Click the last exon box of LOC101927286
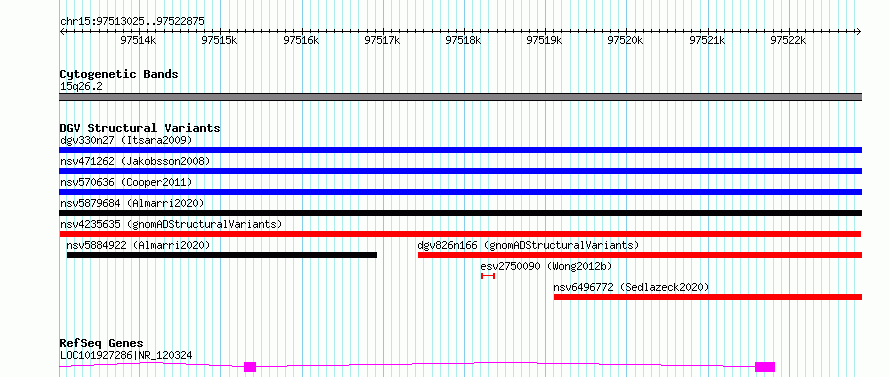 (765, 367)
